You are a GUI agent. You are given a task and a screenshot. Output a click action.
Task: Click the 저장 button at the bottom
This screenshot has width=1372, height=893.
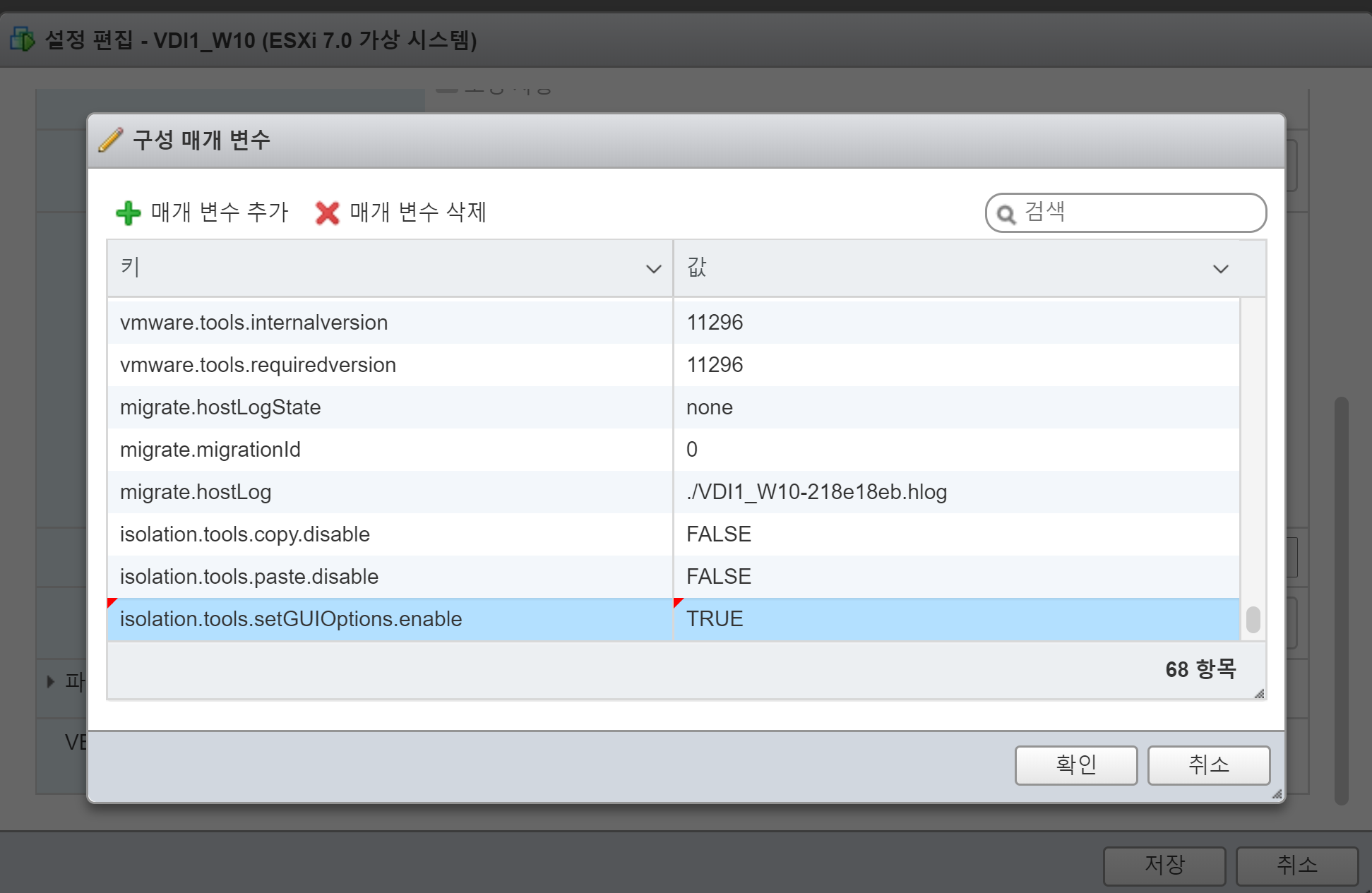[x=1164, y=865]
